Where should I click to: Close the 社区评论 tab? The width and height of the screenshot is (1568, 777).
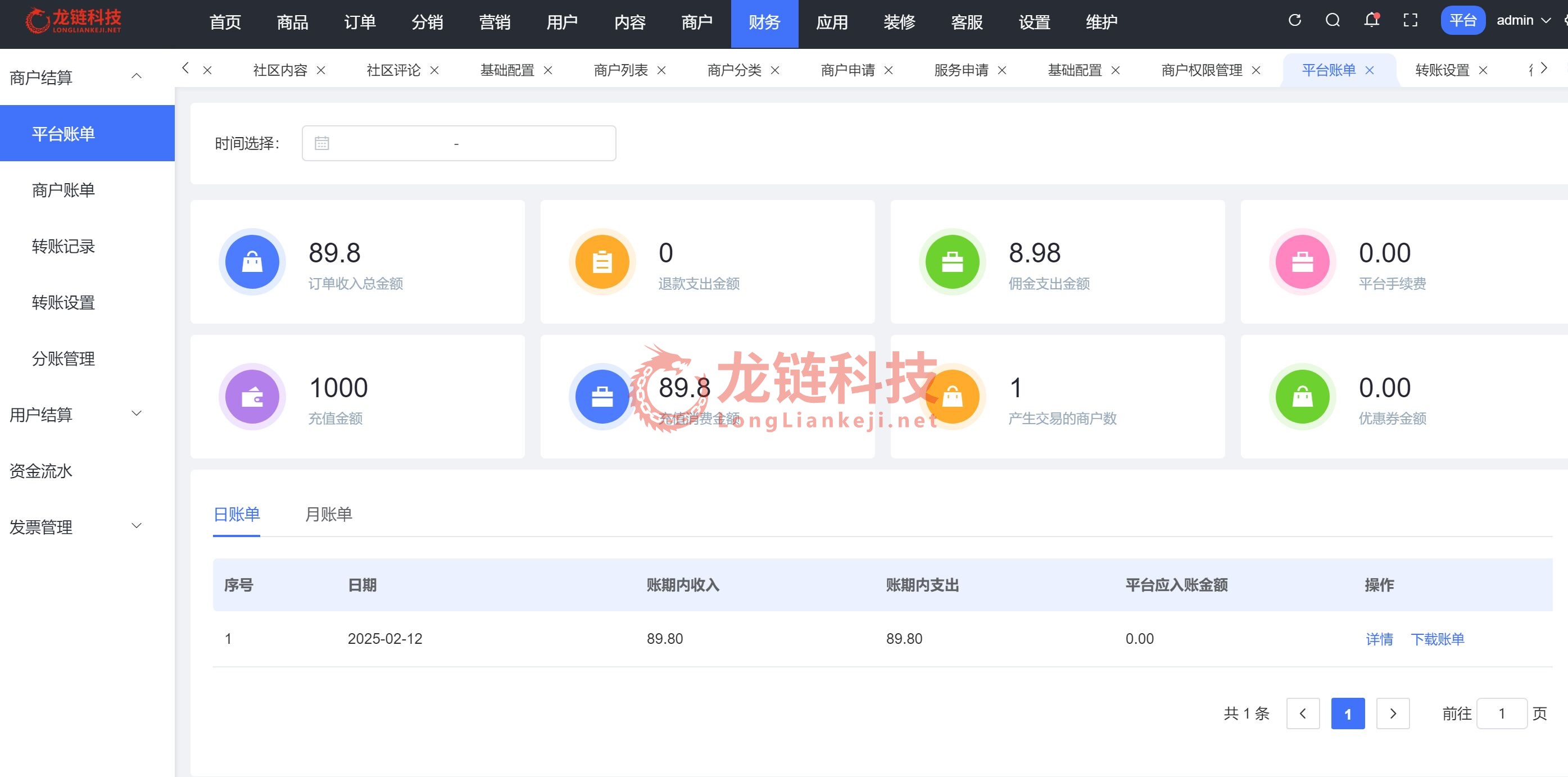coord(434,71)
